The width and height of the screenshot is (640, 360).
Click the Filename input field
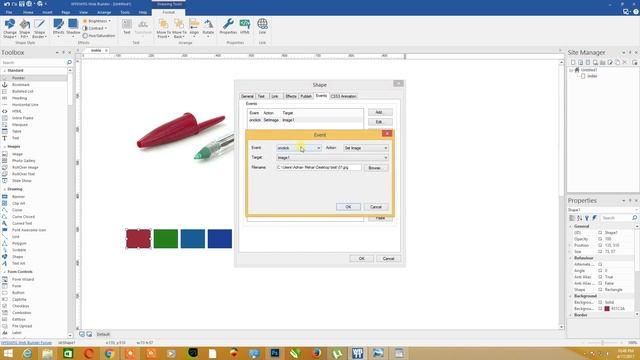pyautogui.click(x=319, y=167)
